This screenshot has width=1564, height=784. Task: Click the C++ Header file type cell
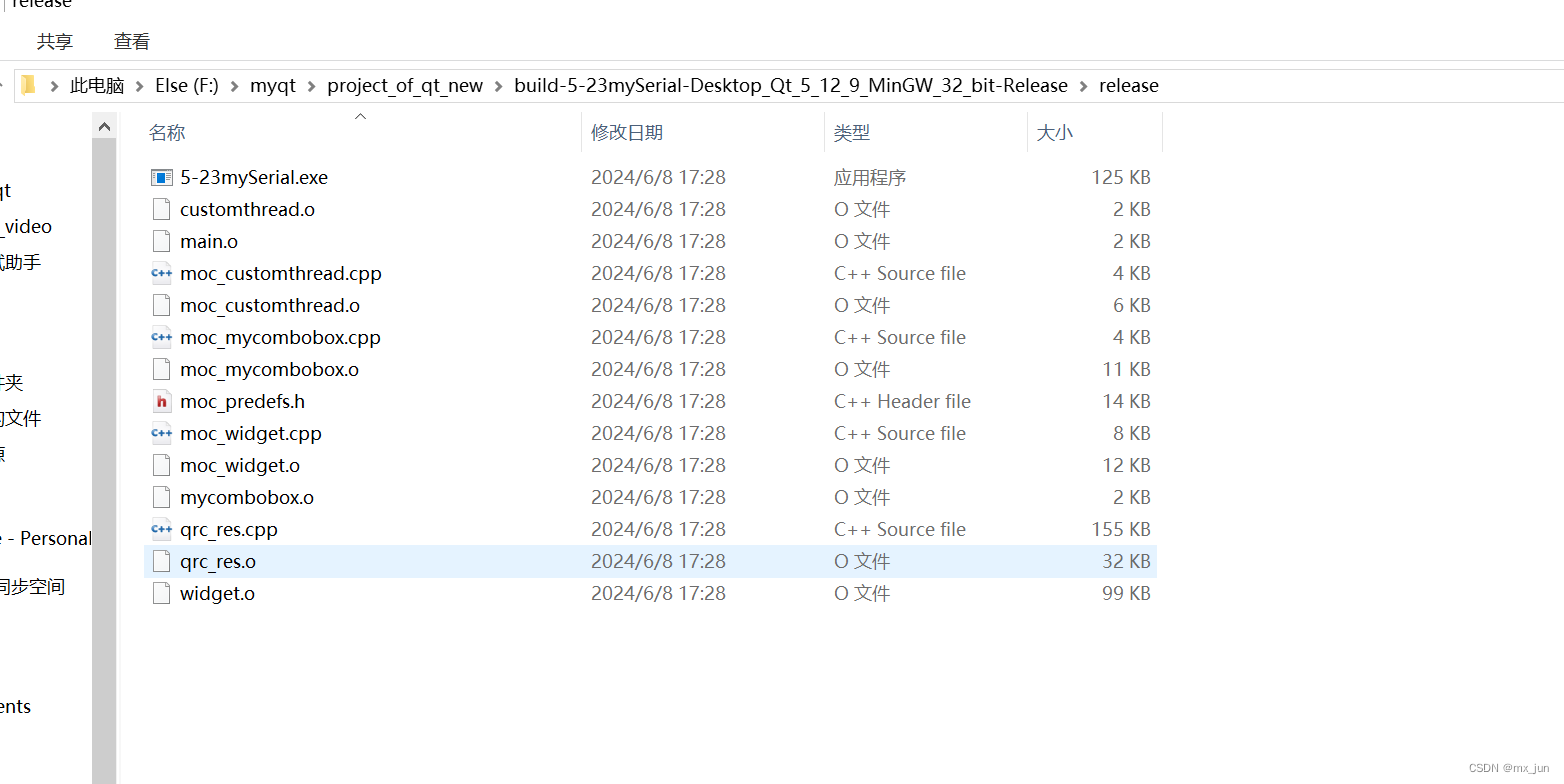902,401
